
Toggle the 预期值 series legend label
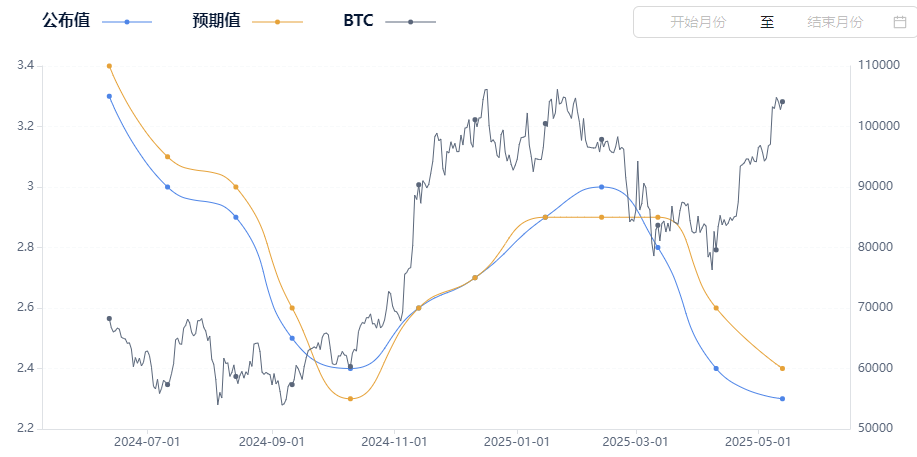pyautogui.click(x=216, y=21)
